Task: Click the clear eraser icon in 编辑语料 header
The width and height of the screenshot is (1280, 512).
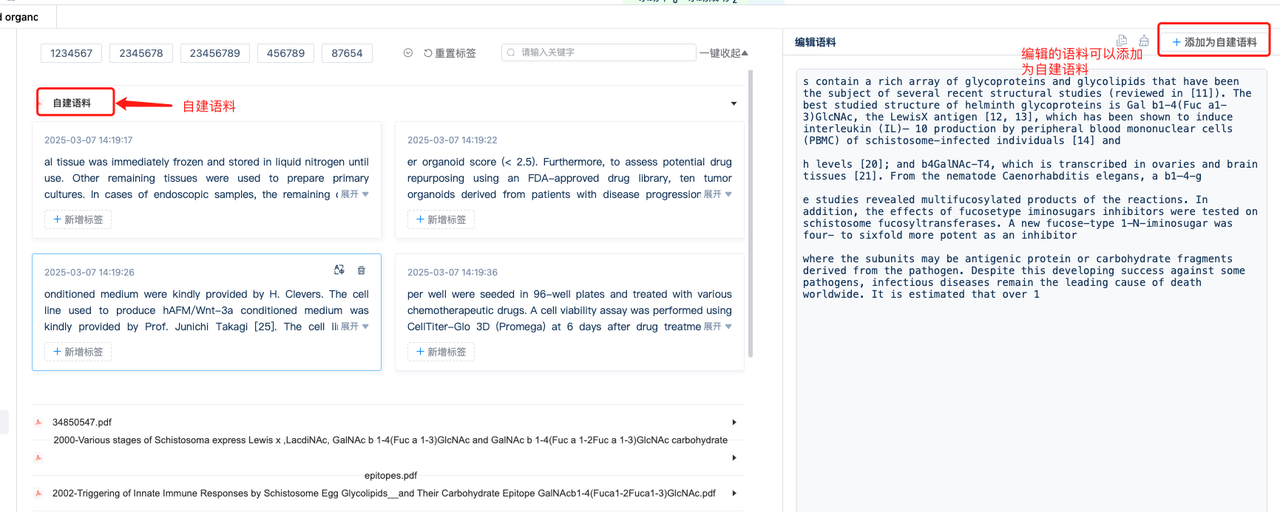Action: point(1144,41)
